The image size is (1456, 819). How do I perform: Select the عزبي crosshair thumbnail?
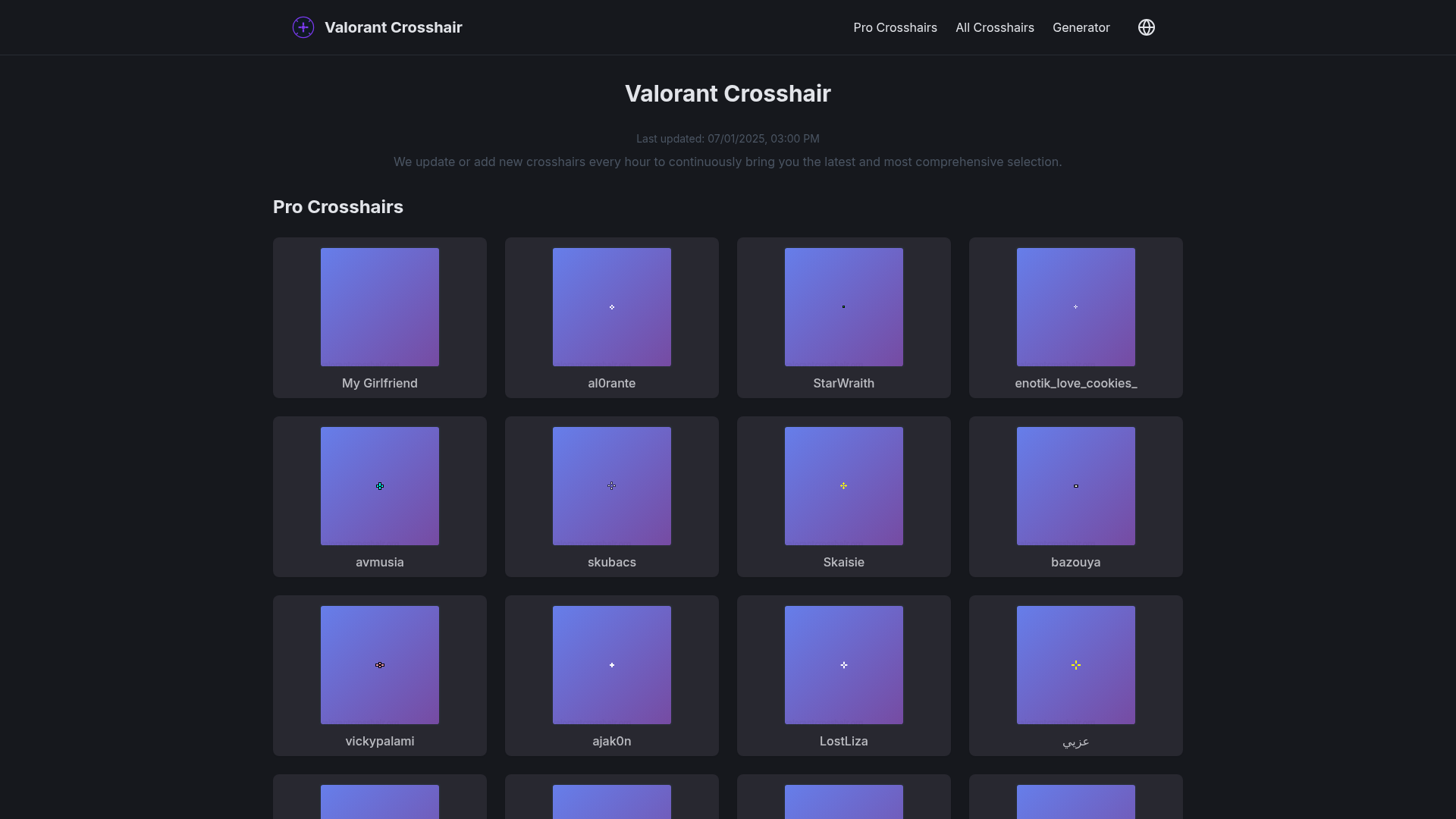click(x=1076, y=665)
